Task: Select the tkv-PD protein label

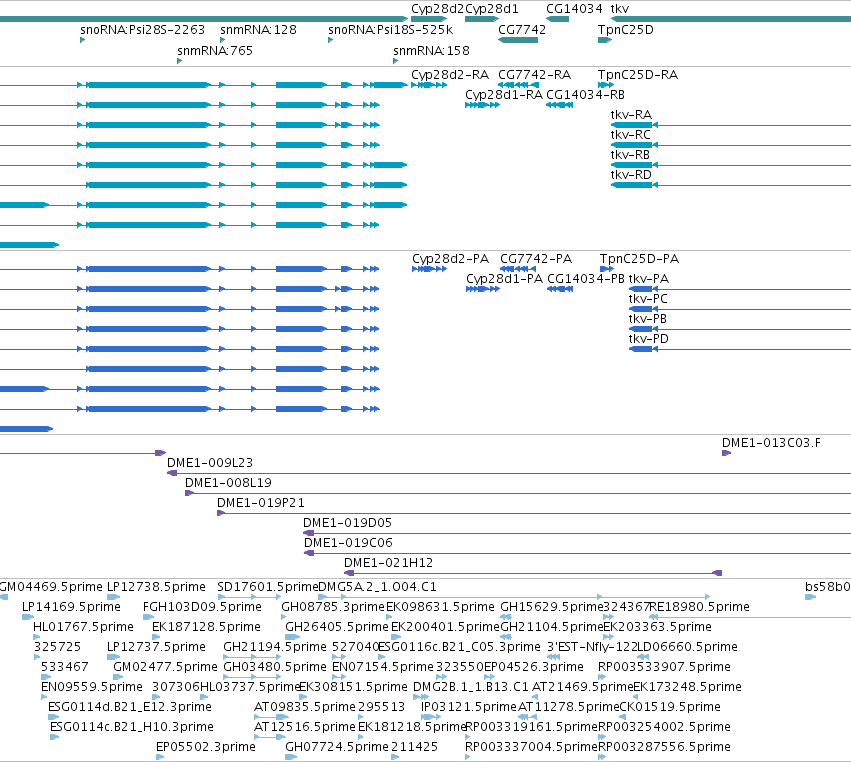Action: (649, 339)
